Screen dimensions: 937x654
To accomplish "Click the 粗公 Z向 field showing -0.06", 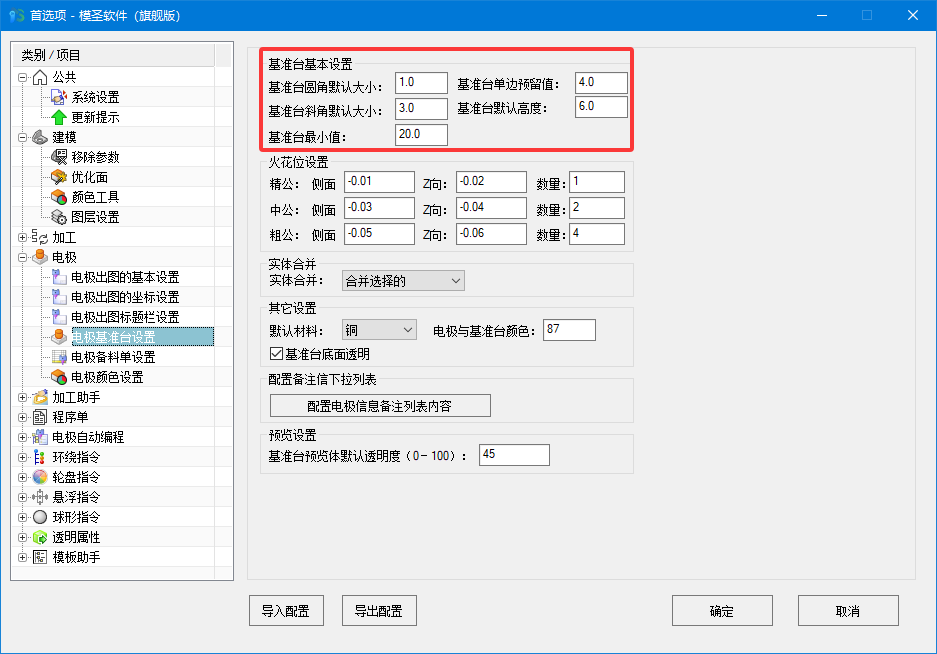I will pos(491,234).
